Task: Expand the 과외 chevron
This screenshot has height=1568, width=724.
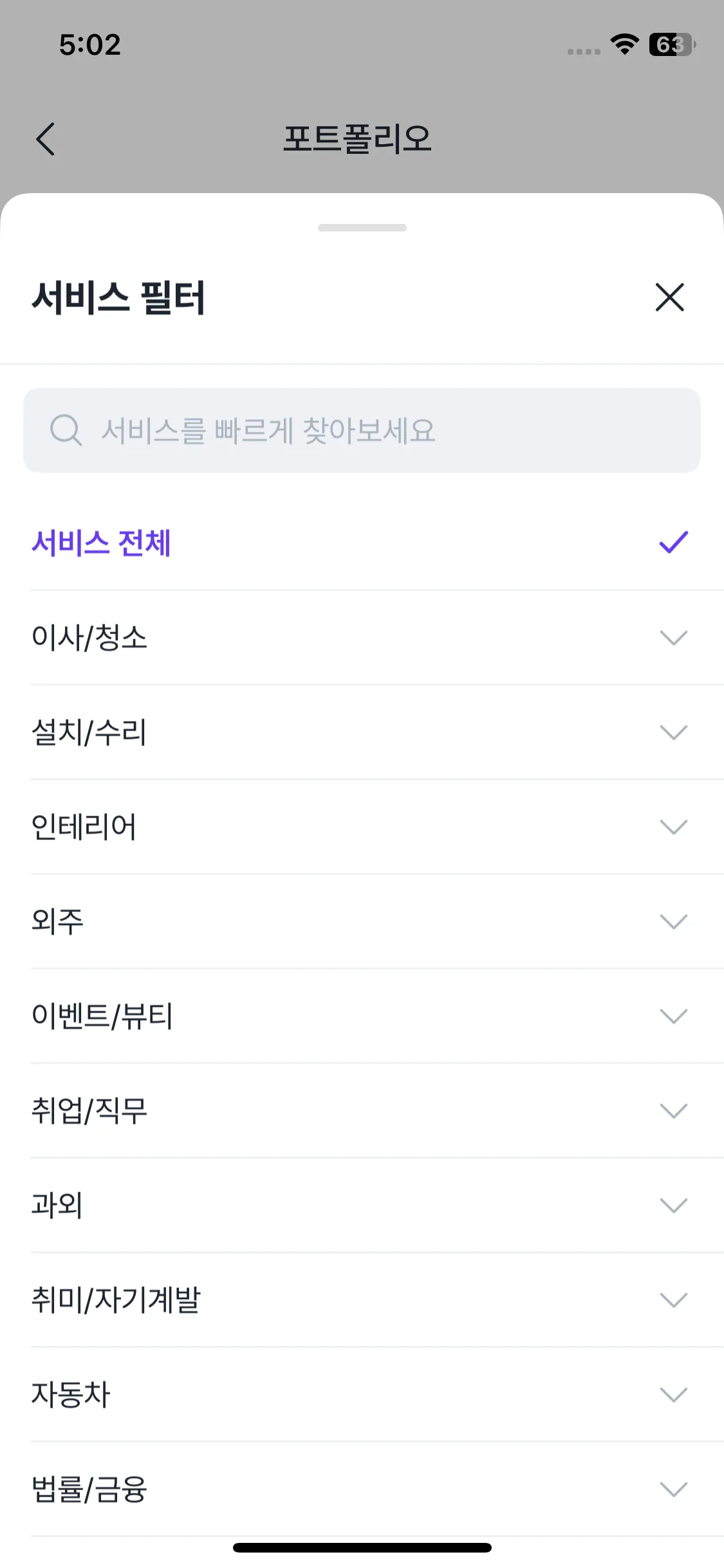Action: pos(673,1205)
